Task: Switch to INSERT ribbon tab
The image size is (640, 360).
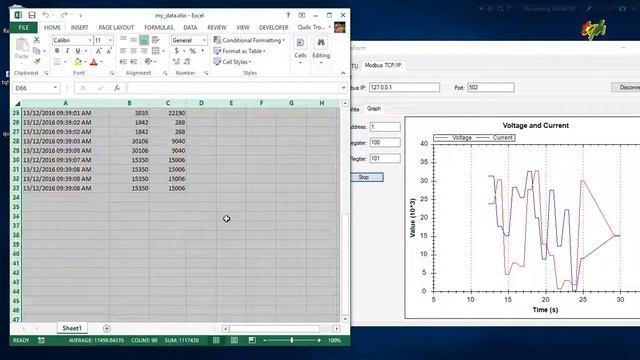Action: [x=79, y=27]
